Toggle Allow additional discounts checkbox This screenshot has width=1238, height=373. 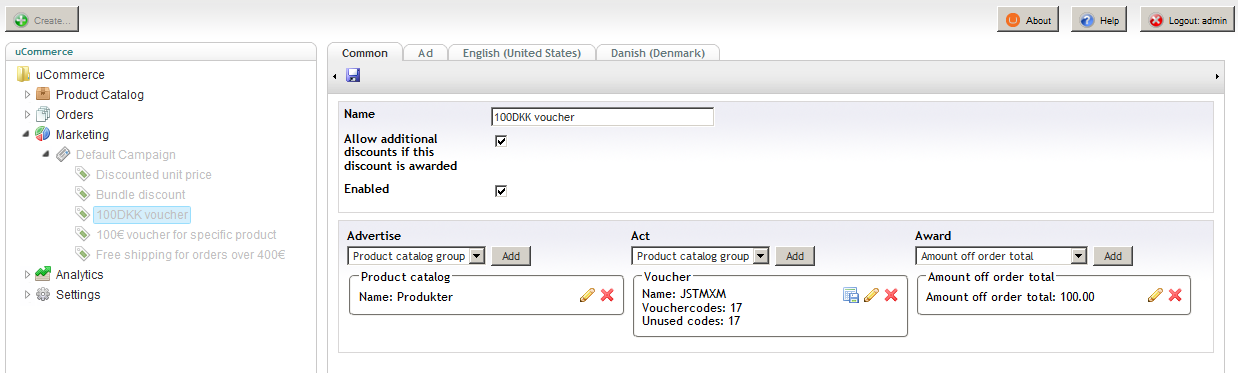(501, 141)
